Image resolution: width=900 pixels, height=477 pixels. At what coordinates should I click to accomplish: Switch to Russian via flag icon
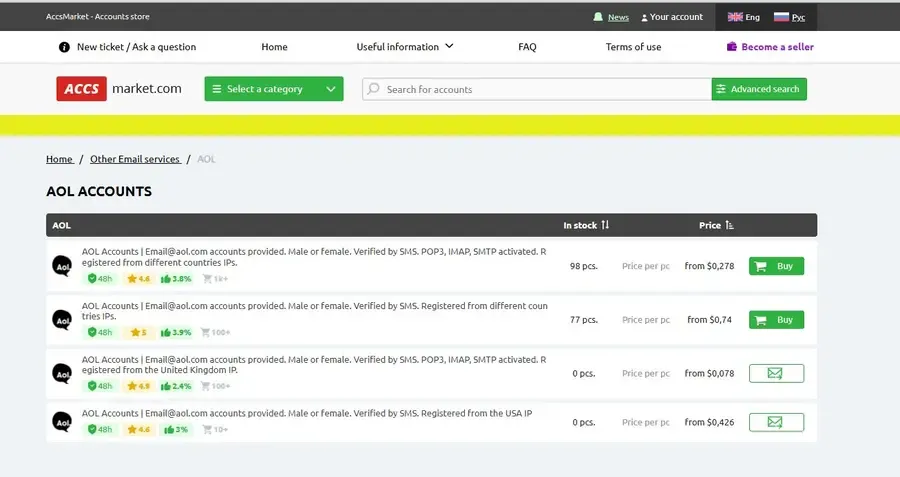(x=781, y=17)
